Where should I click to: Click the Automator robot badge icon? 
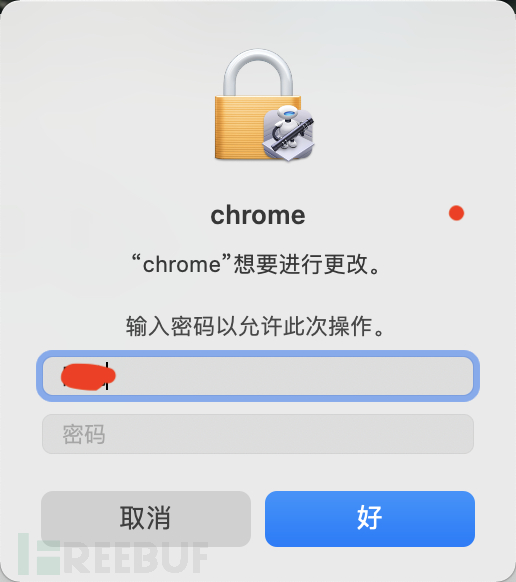point(288,134)
